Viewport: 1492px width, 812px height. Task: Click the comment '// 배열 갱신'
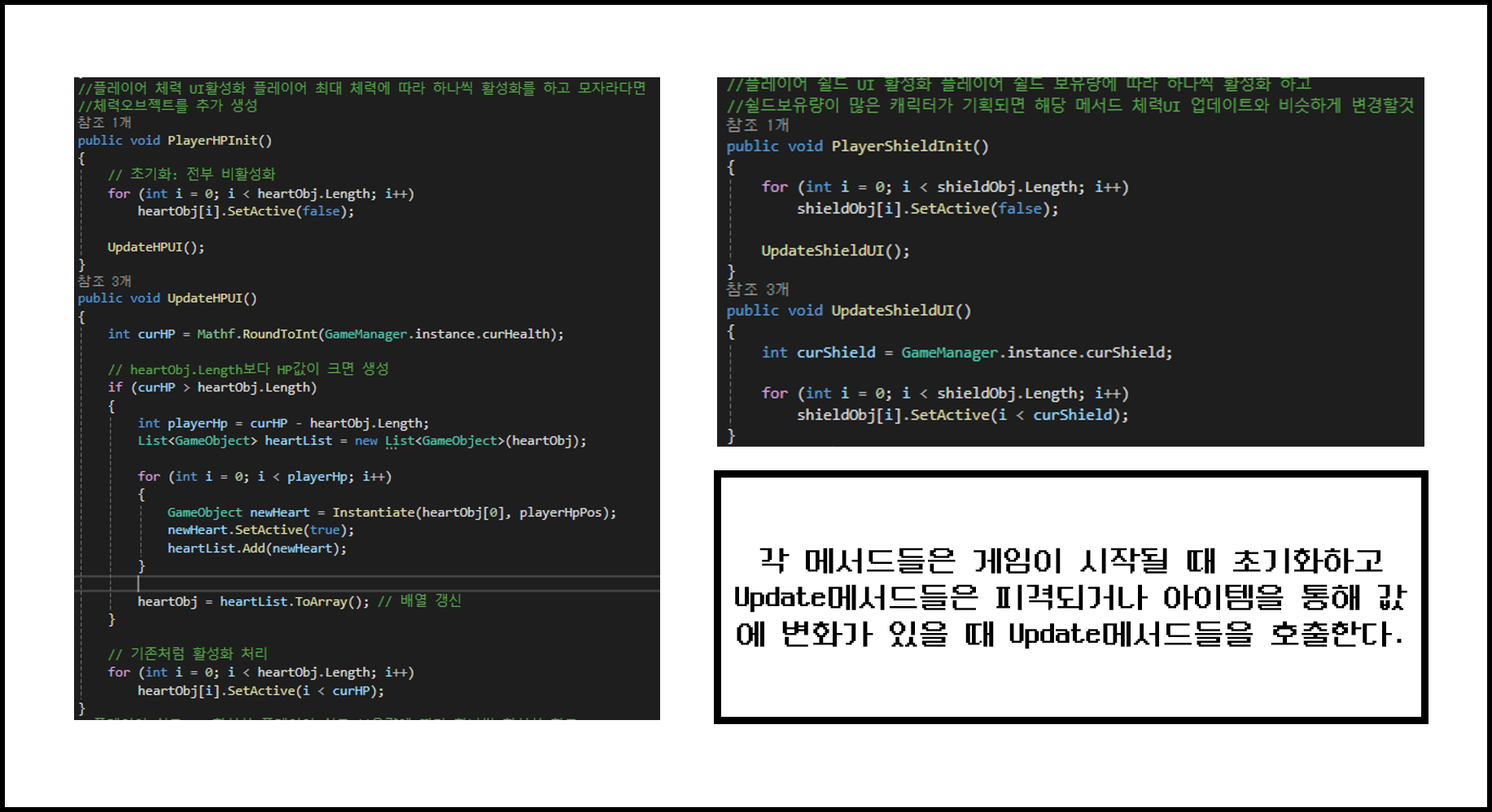(x=420, y=600)
